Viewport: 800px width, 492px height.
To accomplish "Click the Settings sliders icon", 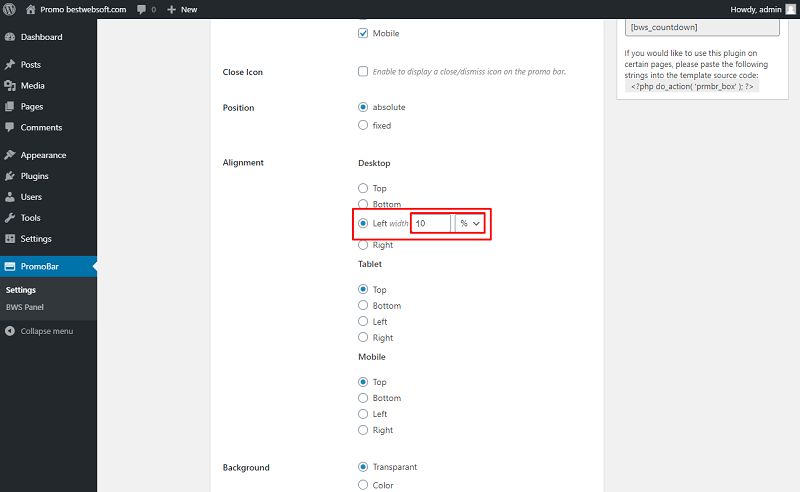I will 10,238.
